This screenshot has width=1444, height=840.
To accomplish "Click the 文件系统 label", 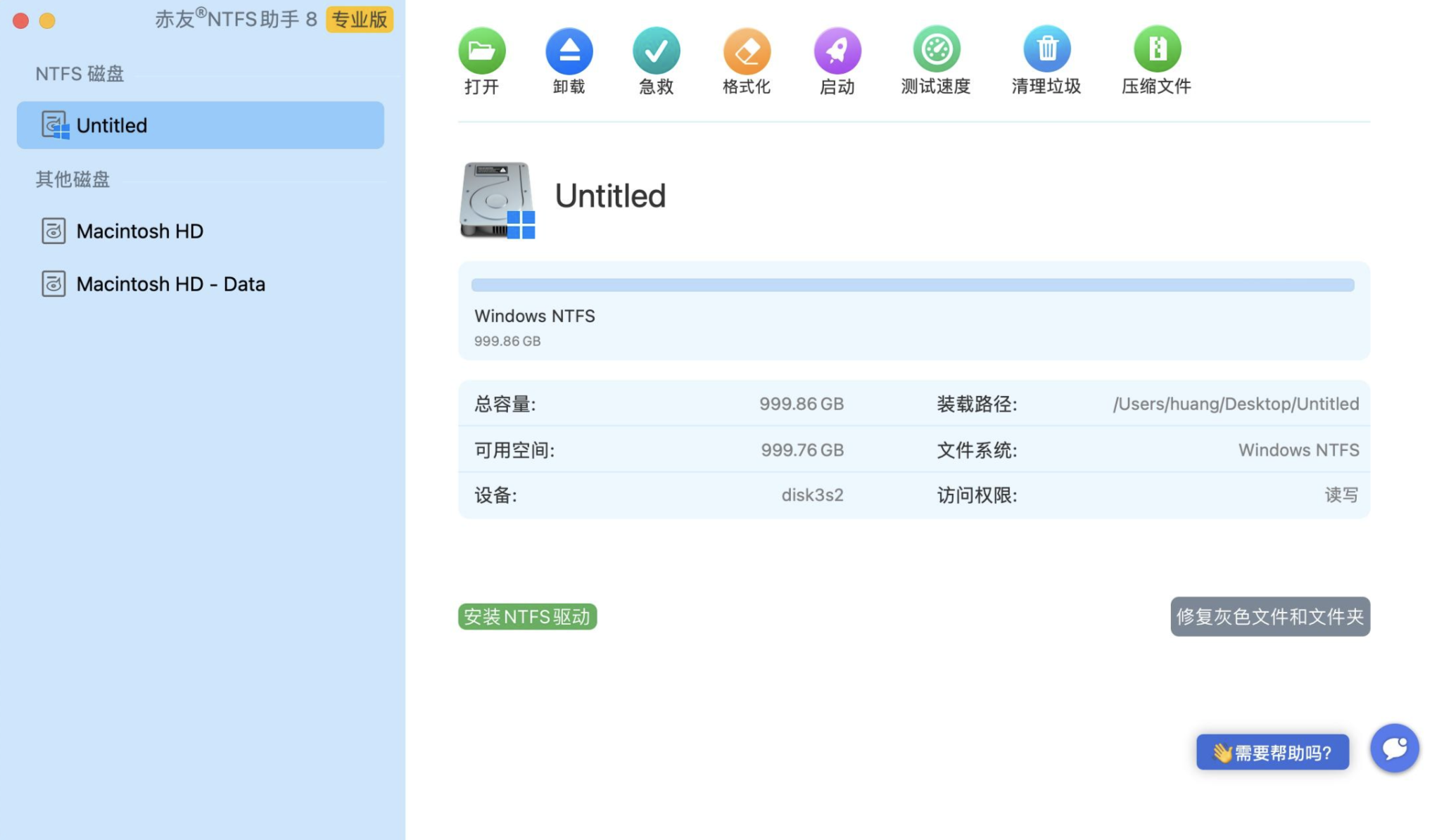I will [x=977, y=450].
